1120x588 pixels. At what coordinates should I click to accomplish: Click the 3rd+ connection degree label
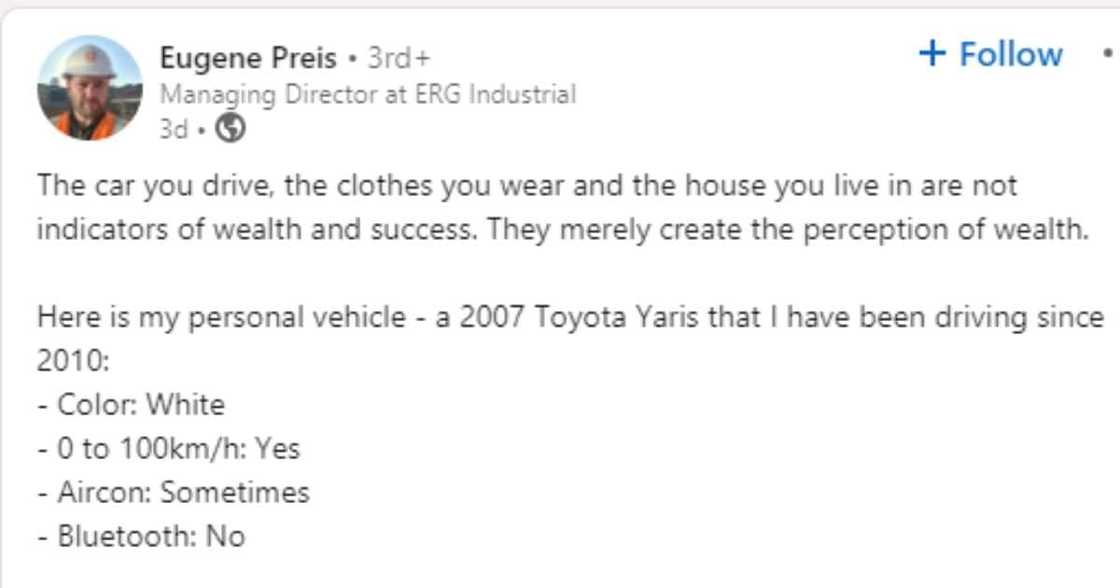click(x=398, y=58)
